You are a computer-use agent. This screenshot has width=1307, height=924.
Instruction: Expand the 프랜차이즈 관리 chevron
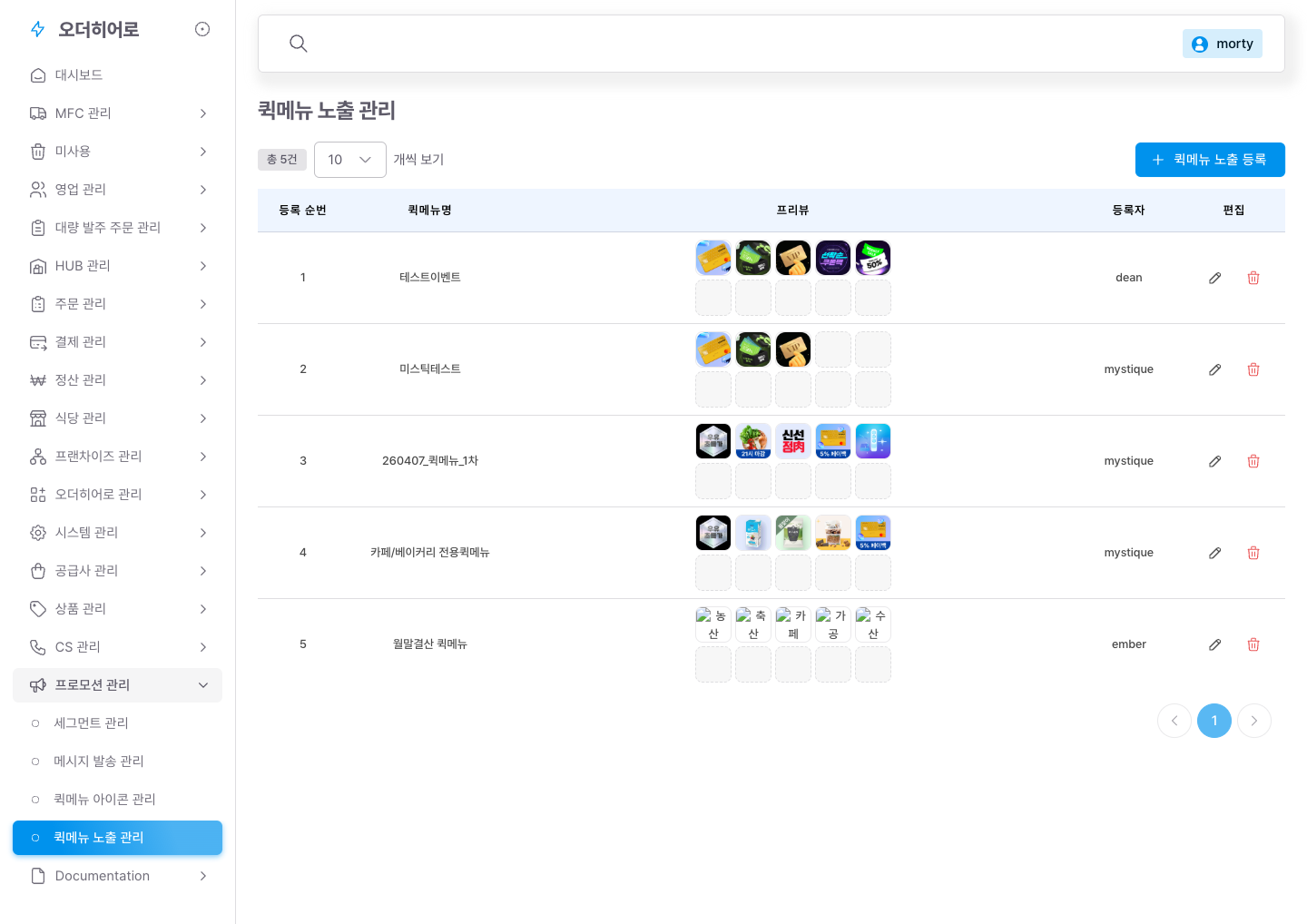[203, 457]
